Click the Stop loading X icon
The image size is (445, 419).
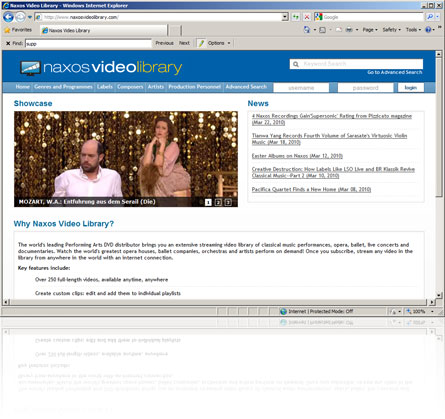coord(307,17)
